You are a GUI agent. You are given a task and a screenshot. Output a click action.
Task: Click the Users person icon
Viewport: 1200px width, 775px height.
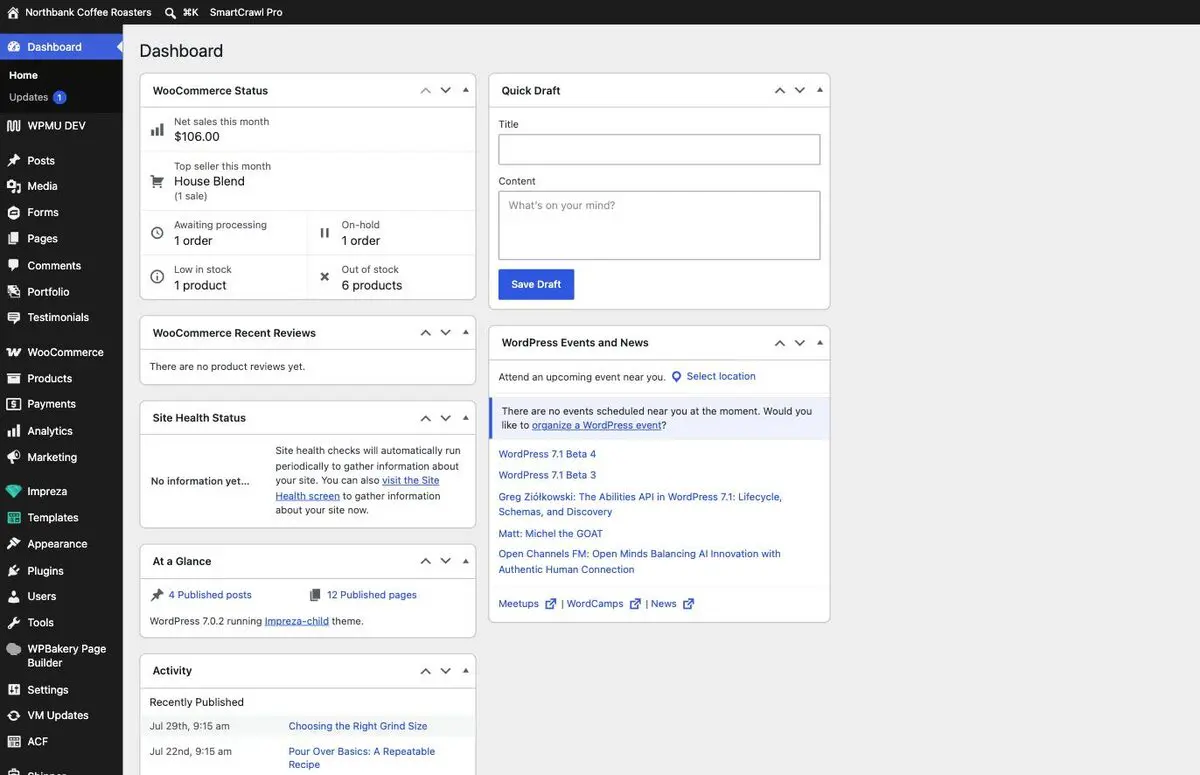tap(13, 596)
